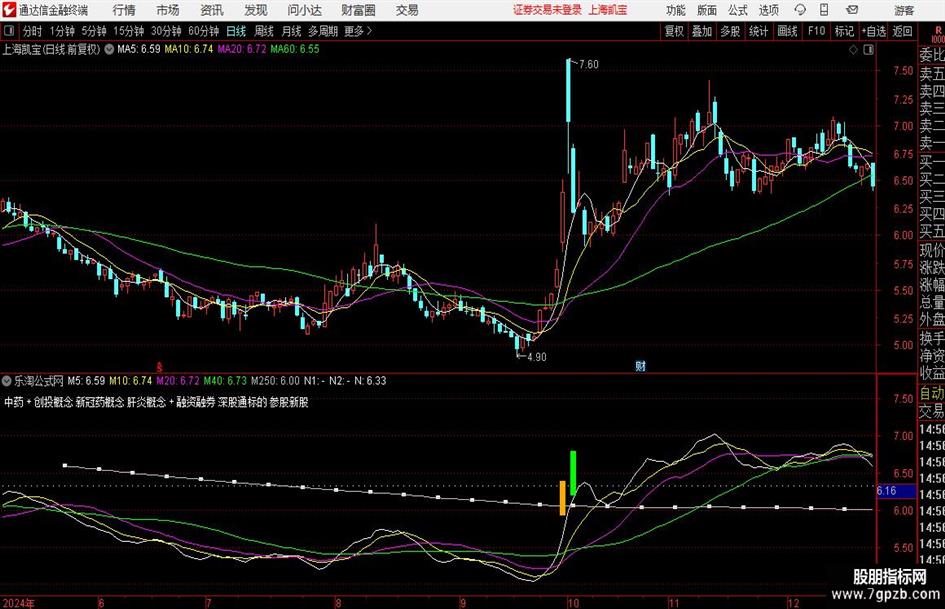Click the 画线 drawing toolbar button
Screen dimensions: 945x609
(787, 31)
